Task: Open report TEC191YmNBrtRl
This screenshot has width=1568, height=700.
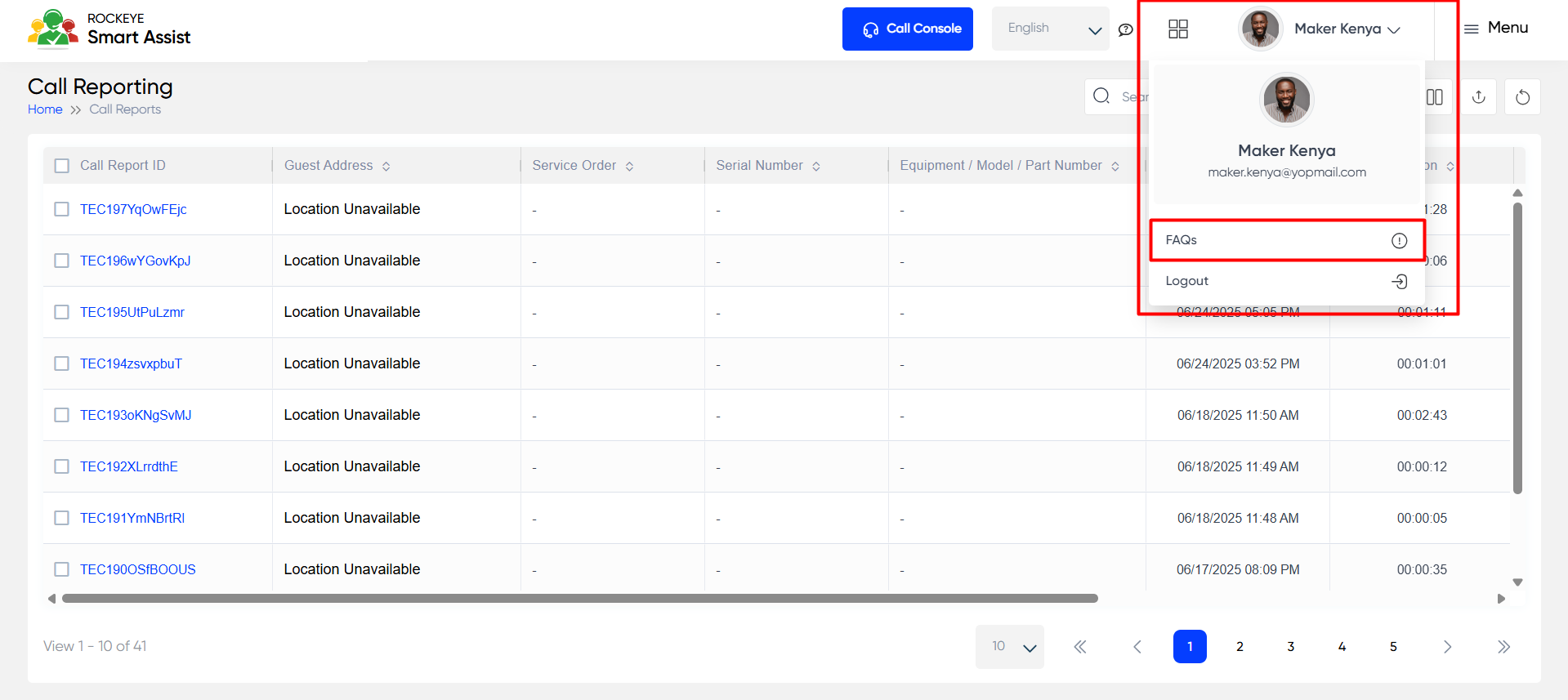Action: pos(132,518)
